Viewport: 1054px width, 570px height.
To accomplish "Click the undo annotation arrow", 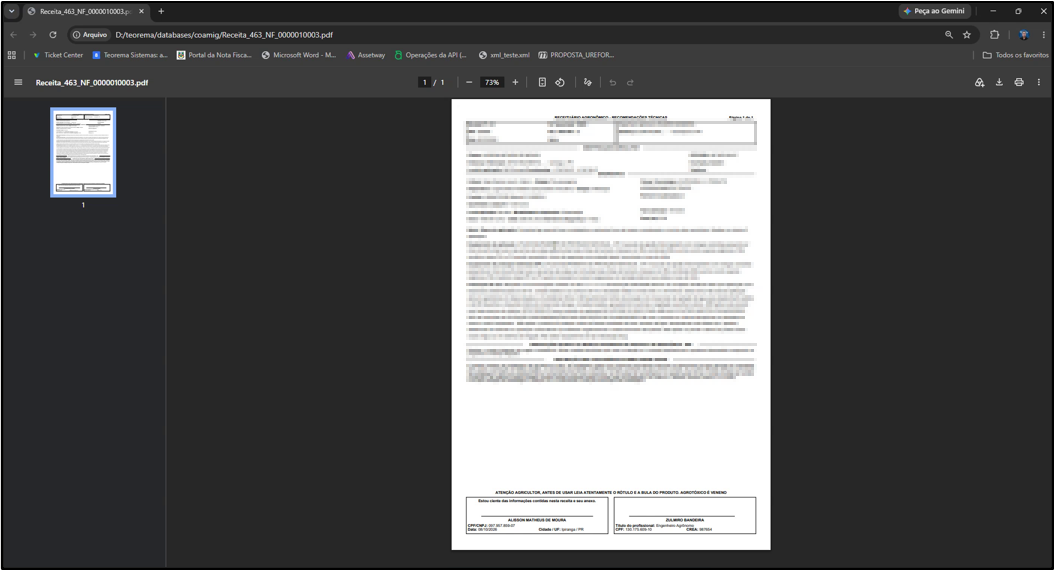I will (x=612, y=83).
